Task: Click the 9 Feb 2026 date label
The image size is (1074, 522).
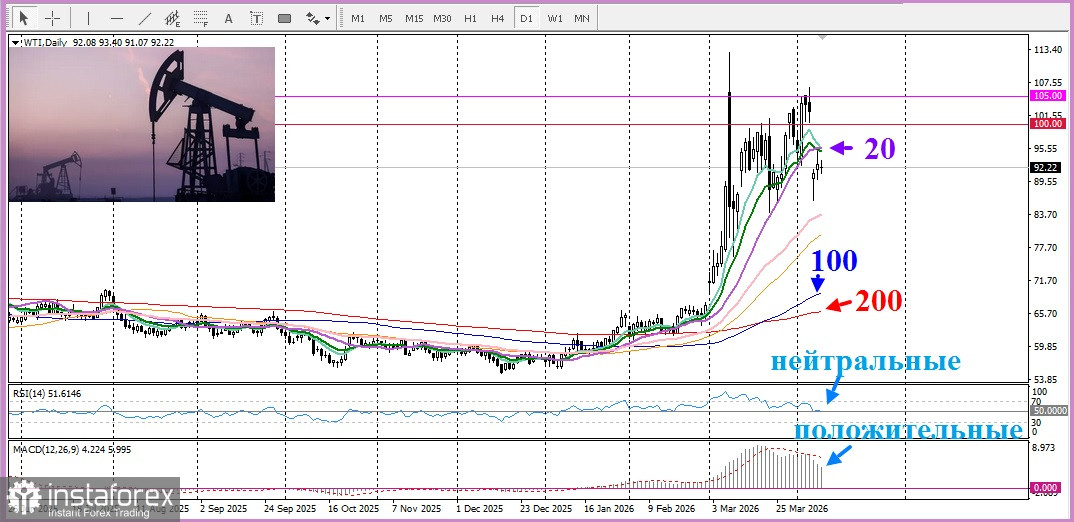Action: click(673, 510)
